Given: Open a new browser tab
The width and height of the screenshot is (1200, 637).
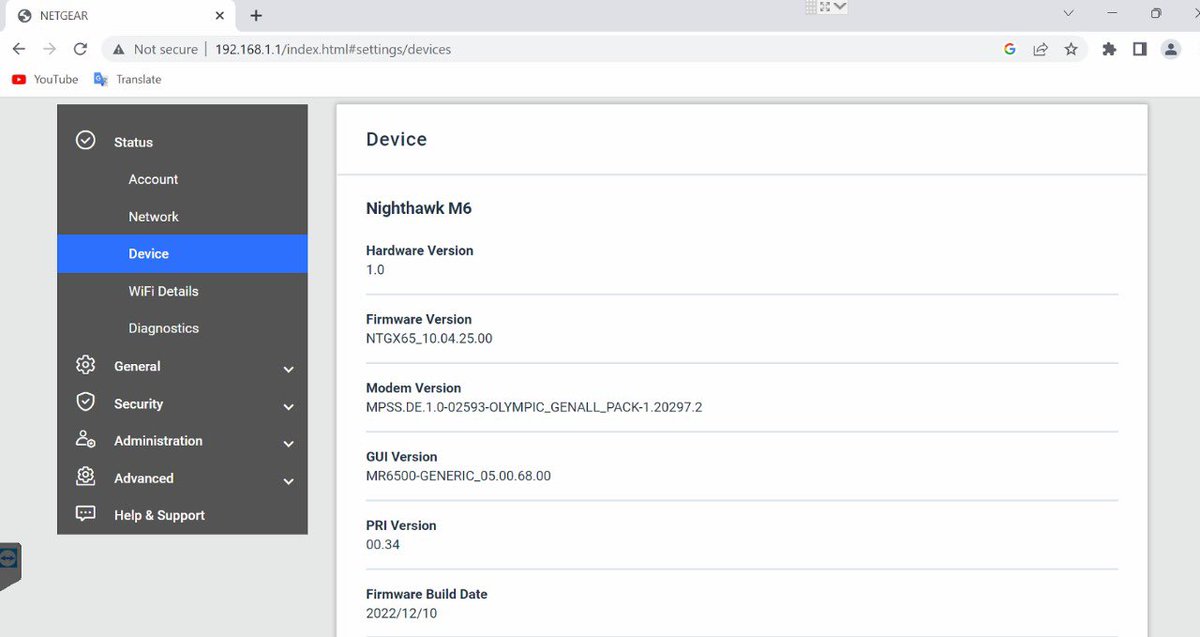Looking at the screenshot, I should [256, 15].
